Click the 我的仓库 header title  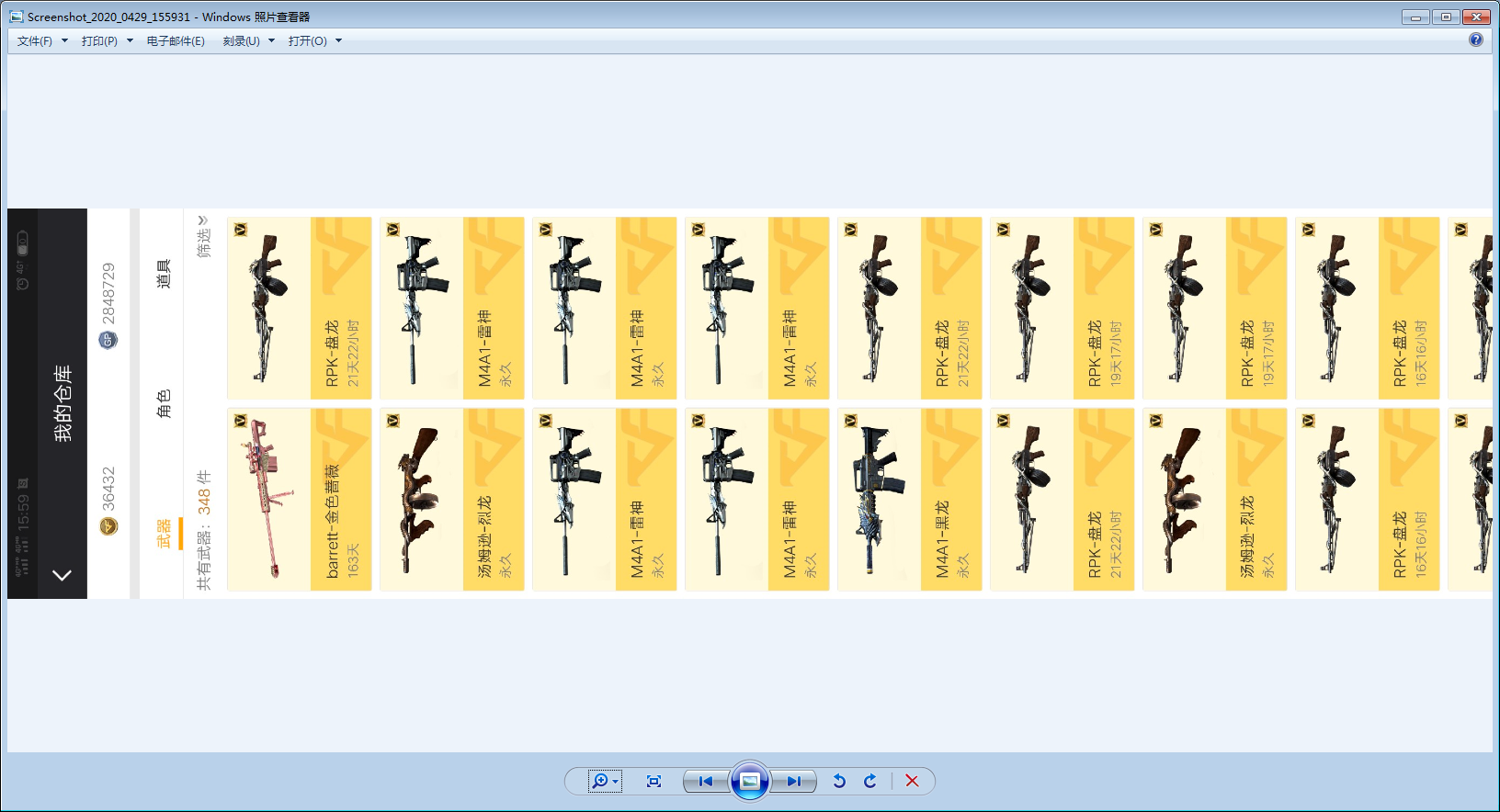point(62,403)
